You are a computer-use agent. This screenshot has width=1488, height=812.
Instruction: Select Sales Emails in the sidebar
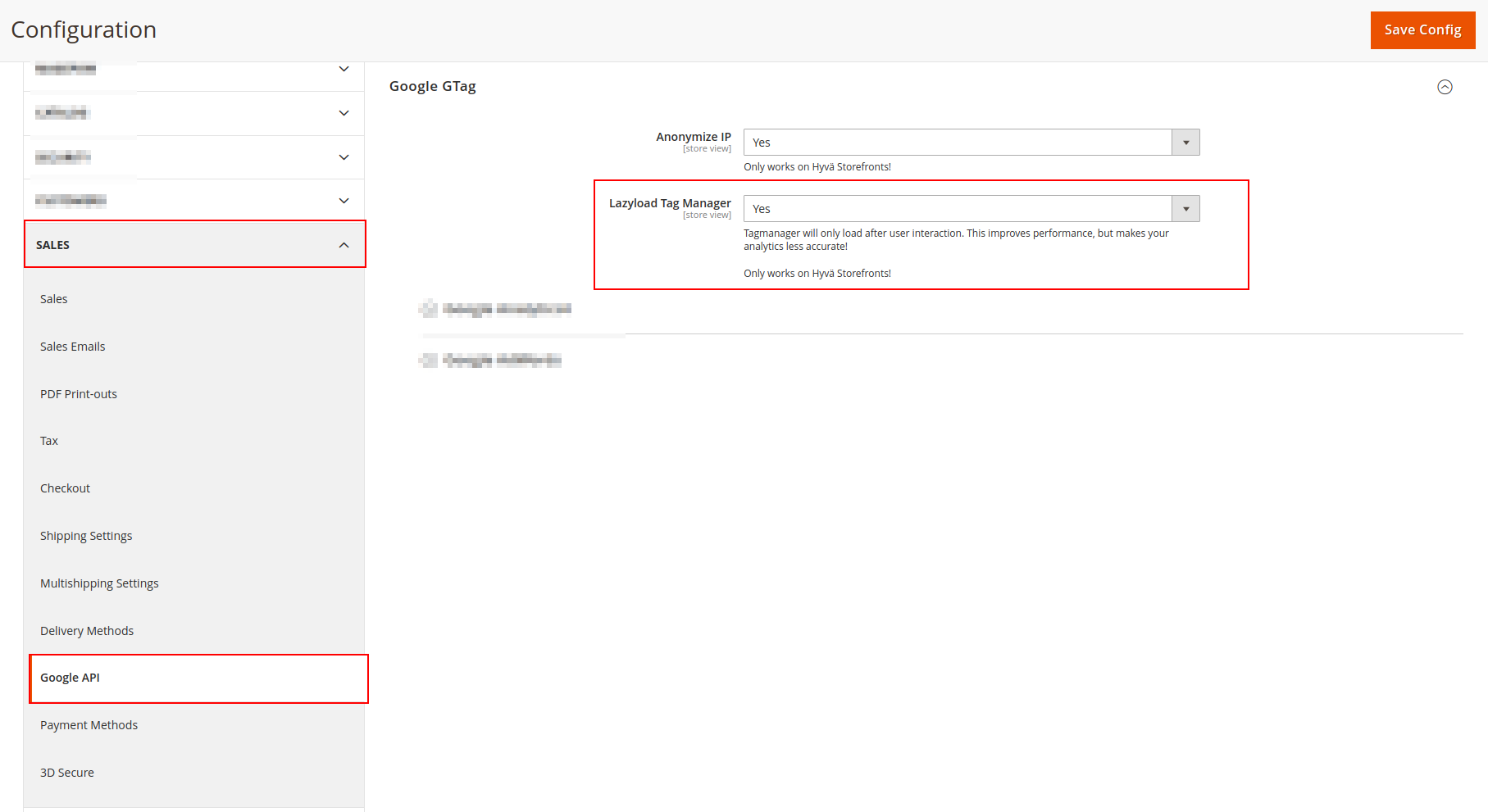tap(73, 347)
